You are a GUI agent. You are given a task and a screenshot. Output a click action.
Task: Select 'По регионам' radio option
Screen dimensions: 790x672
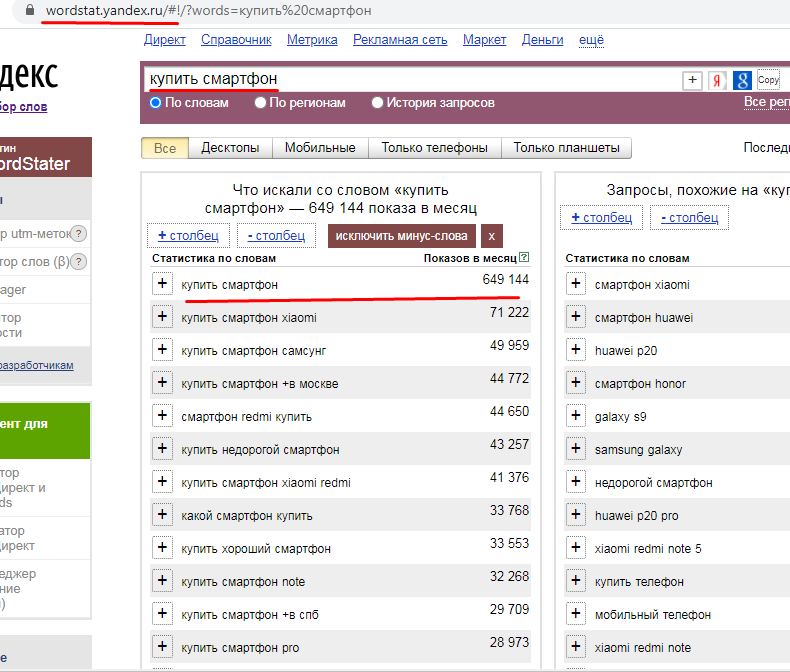pos(260,103)
